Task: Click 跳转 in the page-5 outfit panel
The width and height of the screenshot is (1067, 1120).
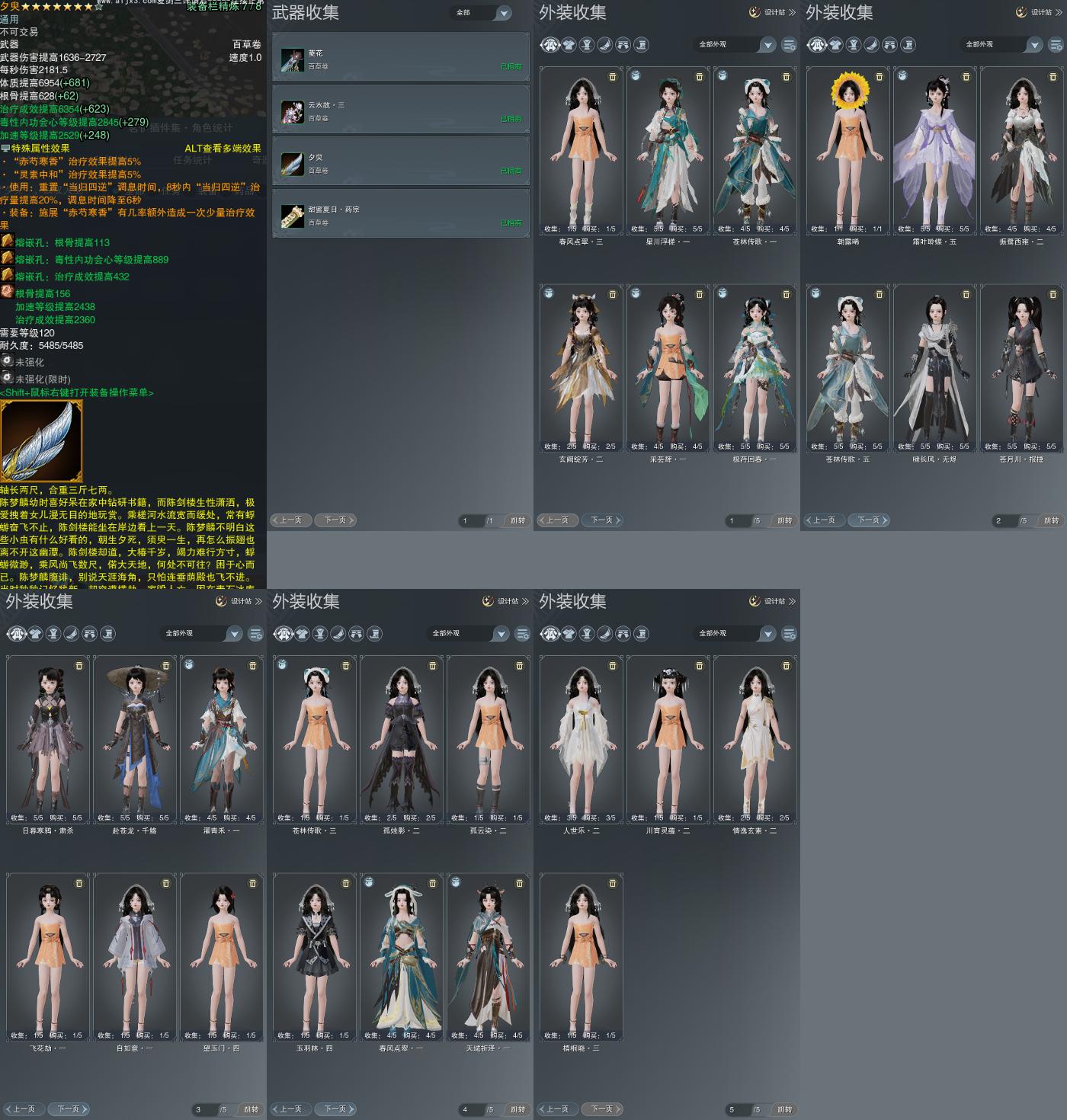Action: point(785,1109)
